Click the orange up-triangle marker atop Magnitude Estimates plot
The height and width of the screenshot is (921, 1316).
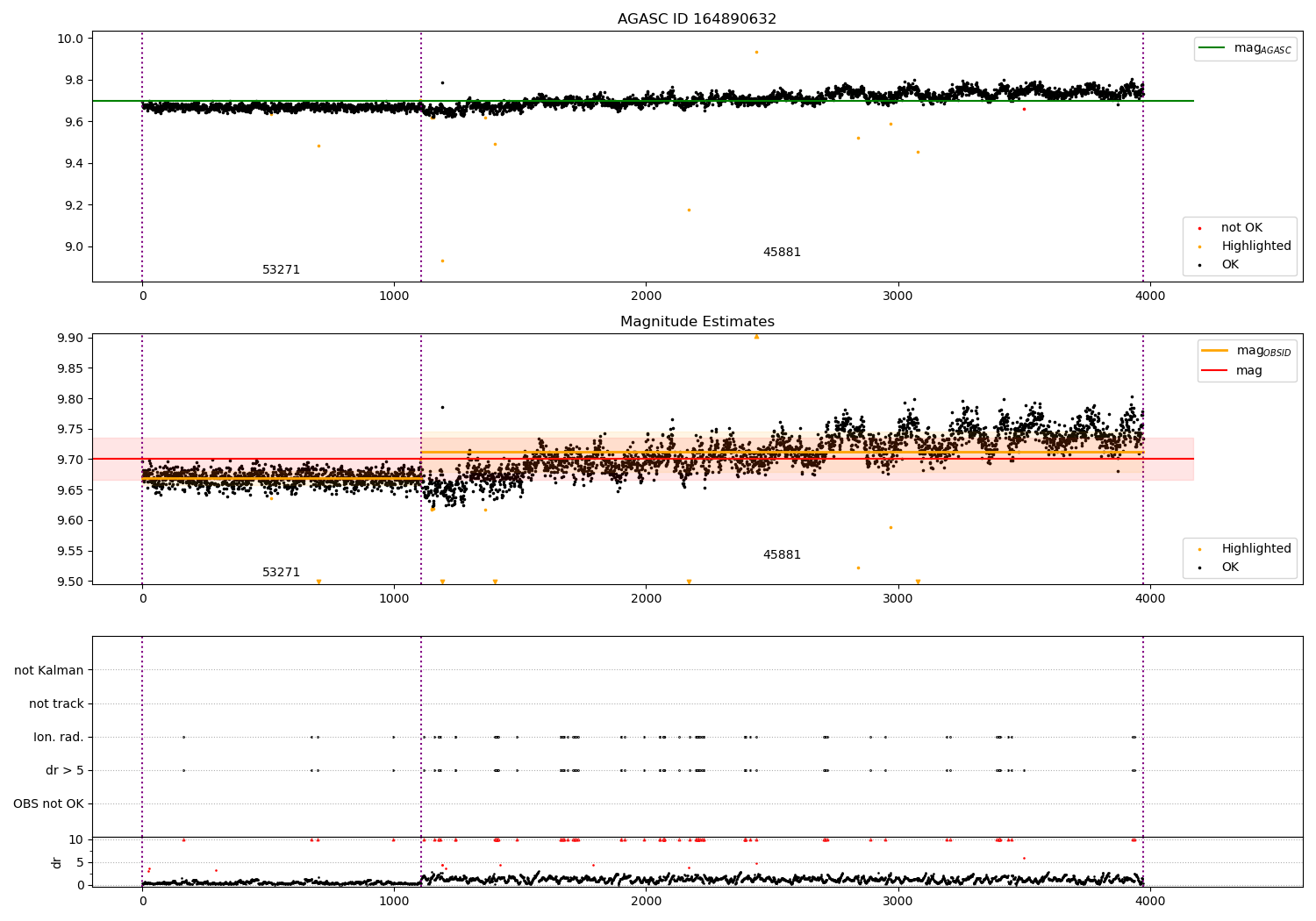(756, 336)
